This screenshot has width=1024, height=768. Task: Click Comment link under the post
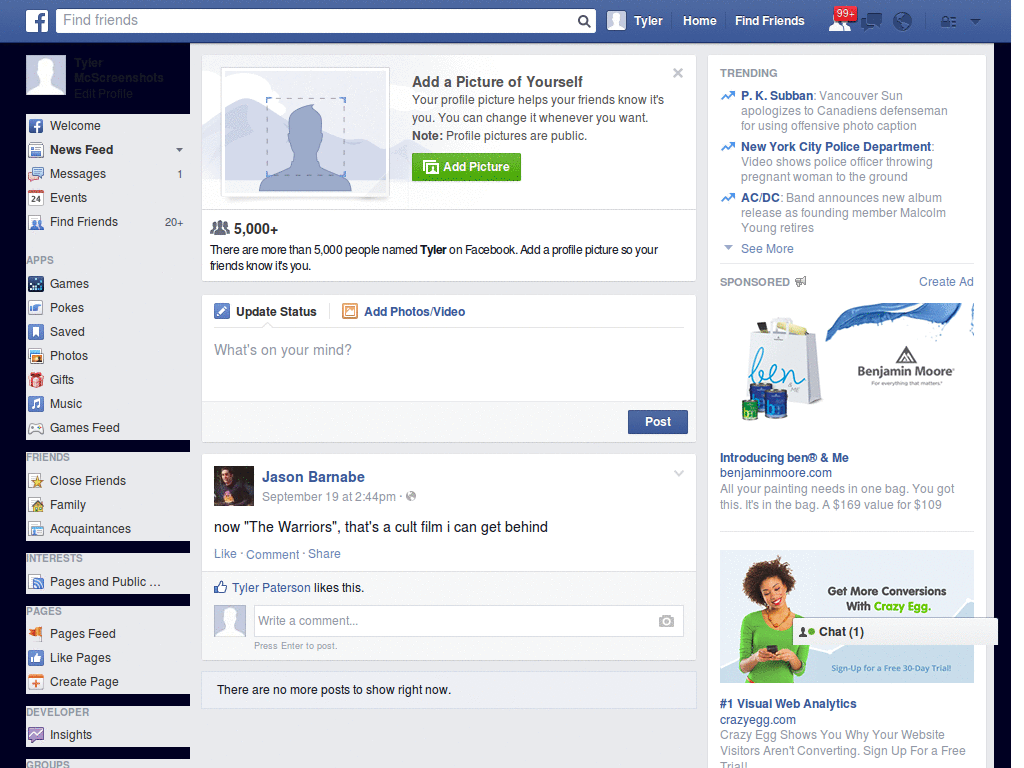pos(272,554)
